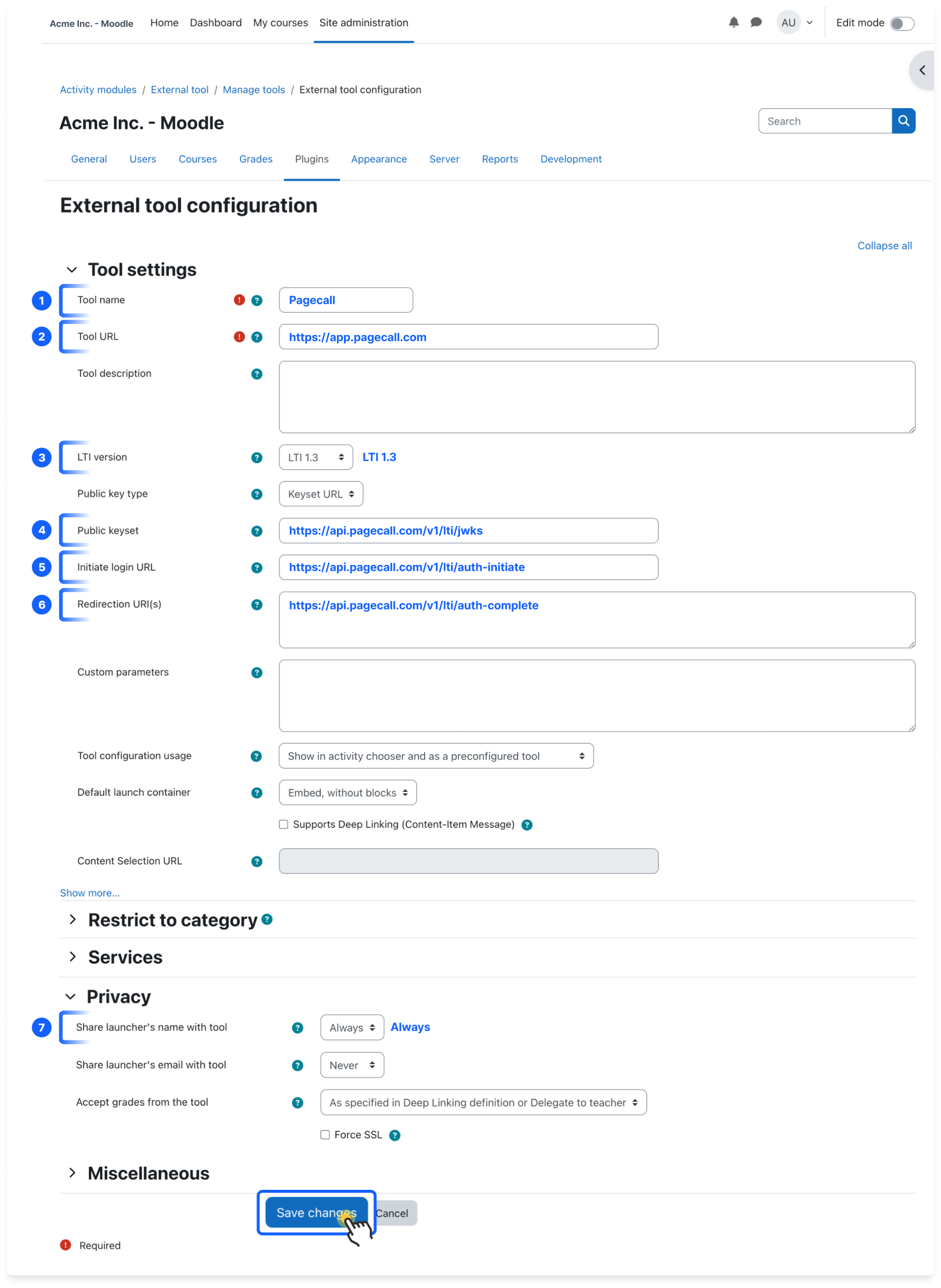Viewport: 941px width, 1288px height.
Task: Click help icon for Content Selection URL
Action: pos(257,861)
